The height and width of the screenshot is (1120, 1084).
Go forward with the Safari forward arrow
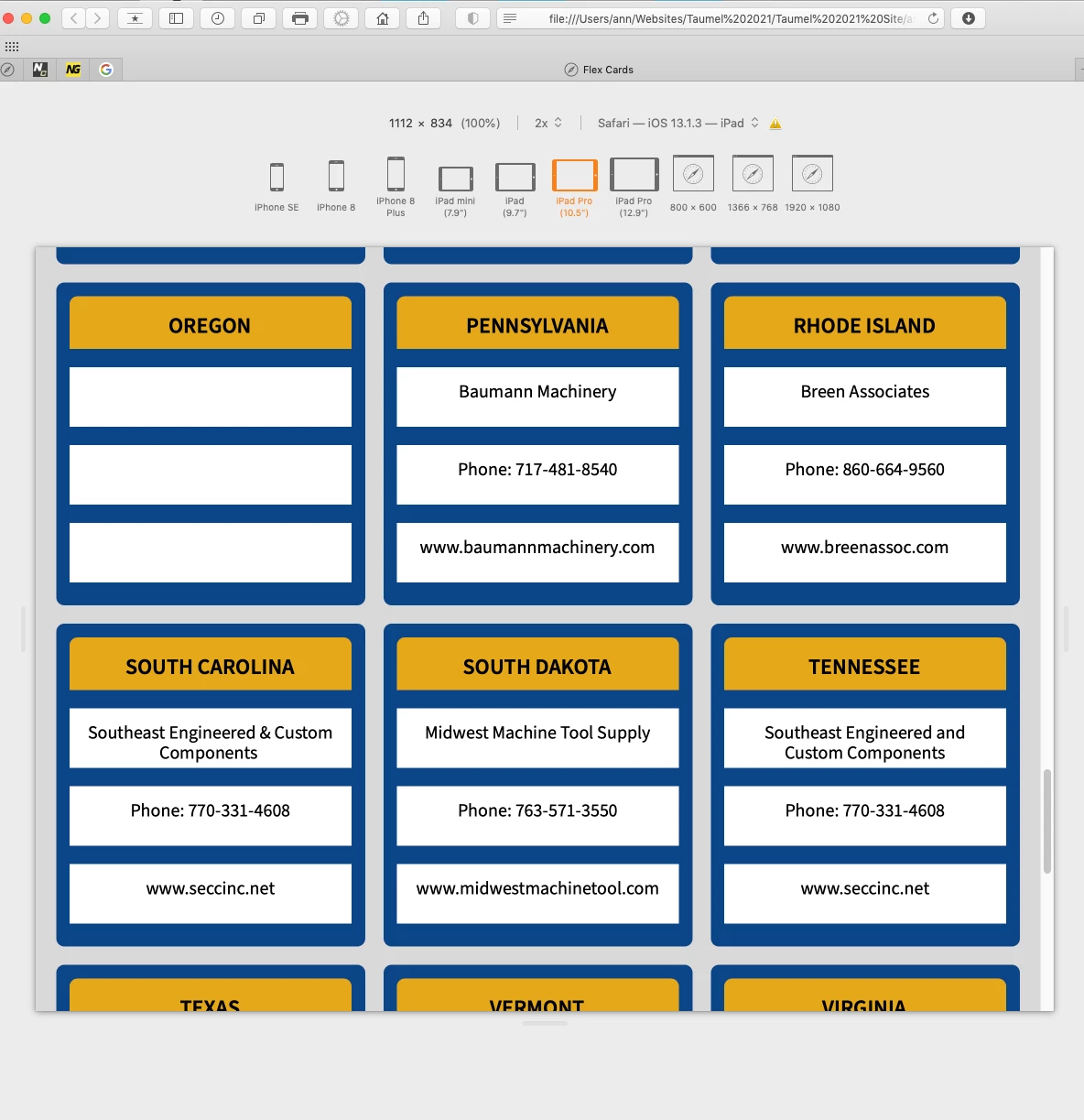(x=98, y=18)
